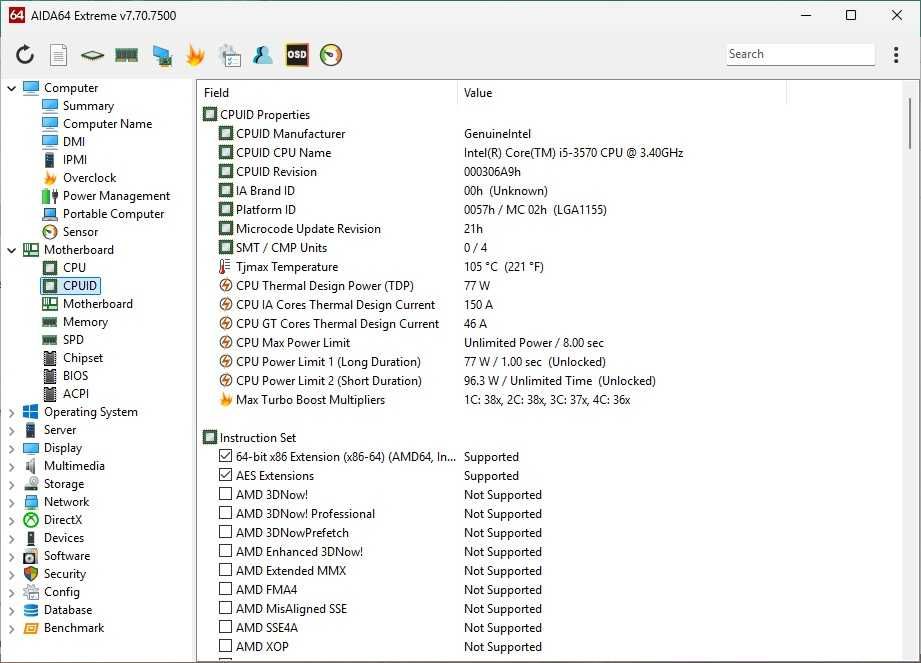
Task: Click the user account toolbar icon
Action: tap(263, 55)
